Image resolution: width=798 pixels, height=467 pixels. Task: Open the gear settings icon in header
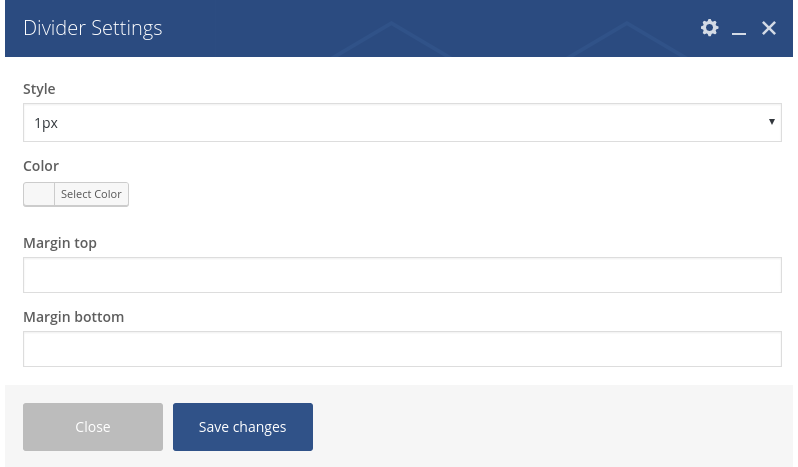pos(709,28)
